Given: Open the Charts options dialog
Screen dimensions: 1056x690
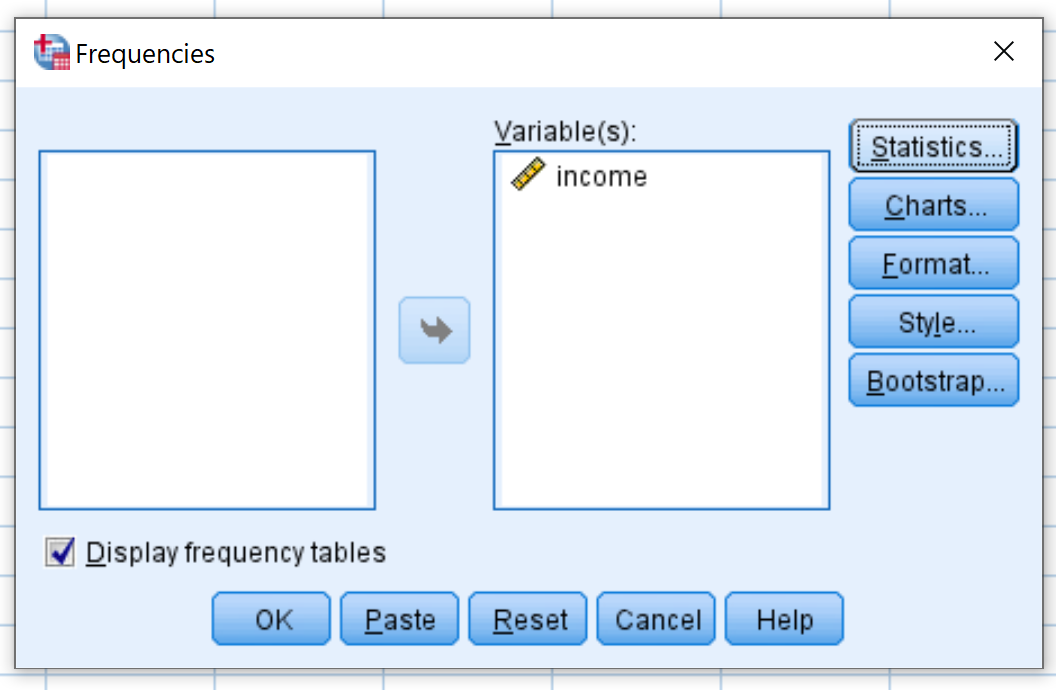Looking at the screenshot, I should pyautogui.click(x=933, y=205).
